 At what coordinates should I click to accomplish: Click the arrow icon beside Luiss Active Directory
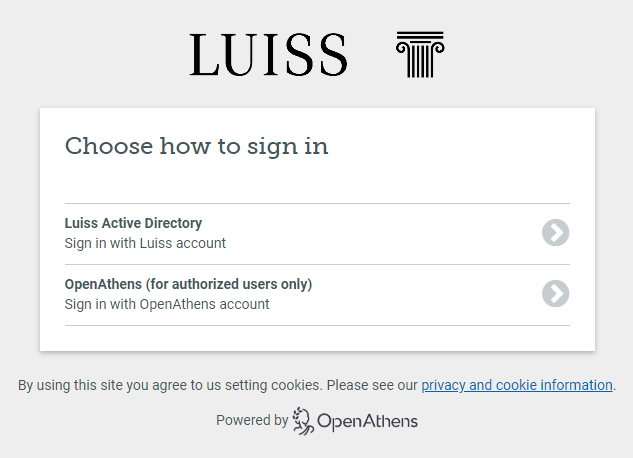555,233
